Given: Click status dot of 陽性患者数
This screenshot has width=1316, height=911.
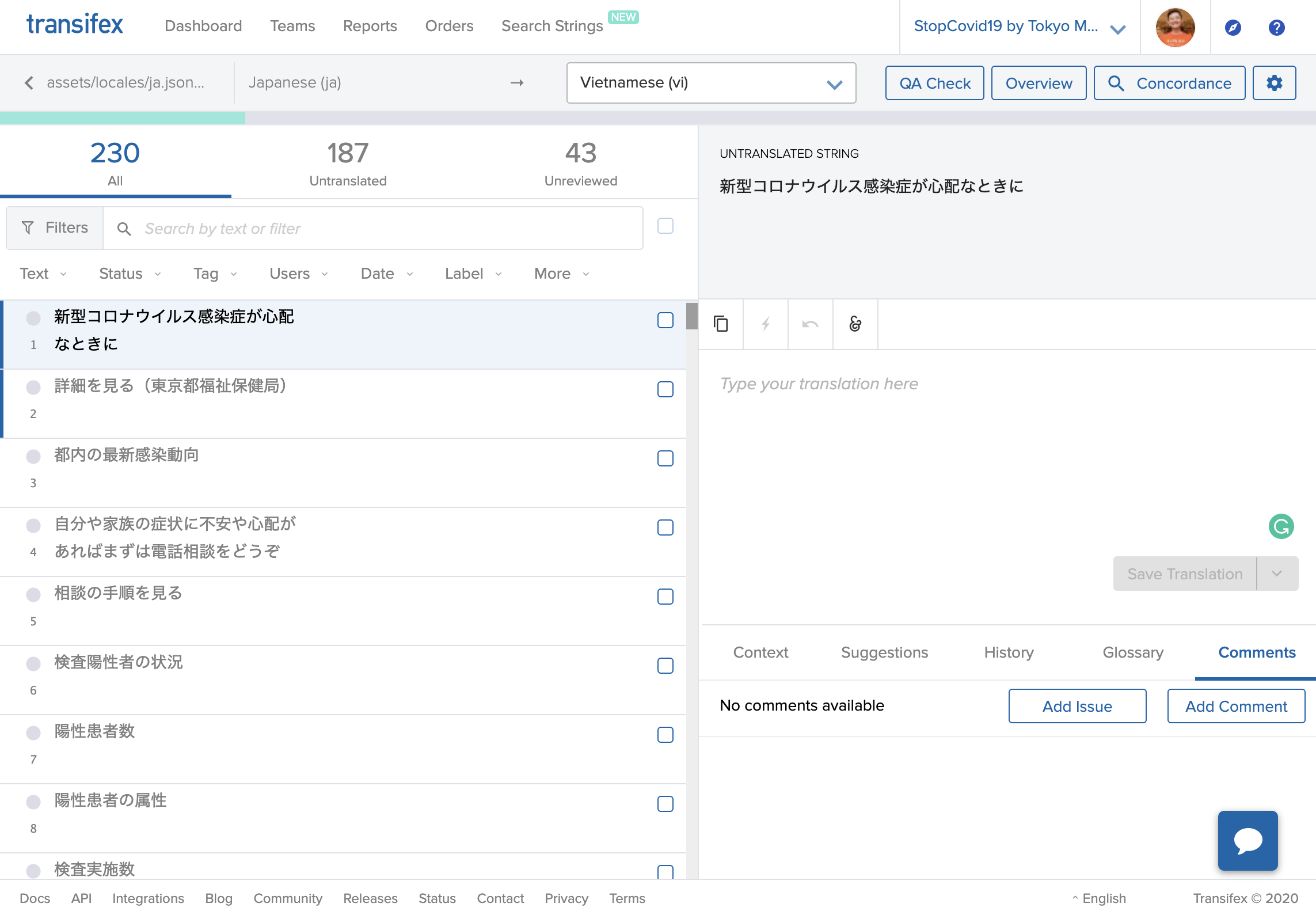Looking at the screenshot, I should (33, 733).
